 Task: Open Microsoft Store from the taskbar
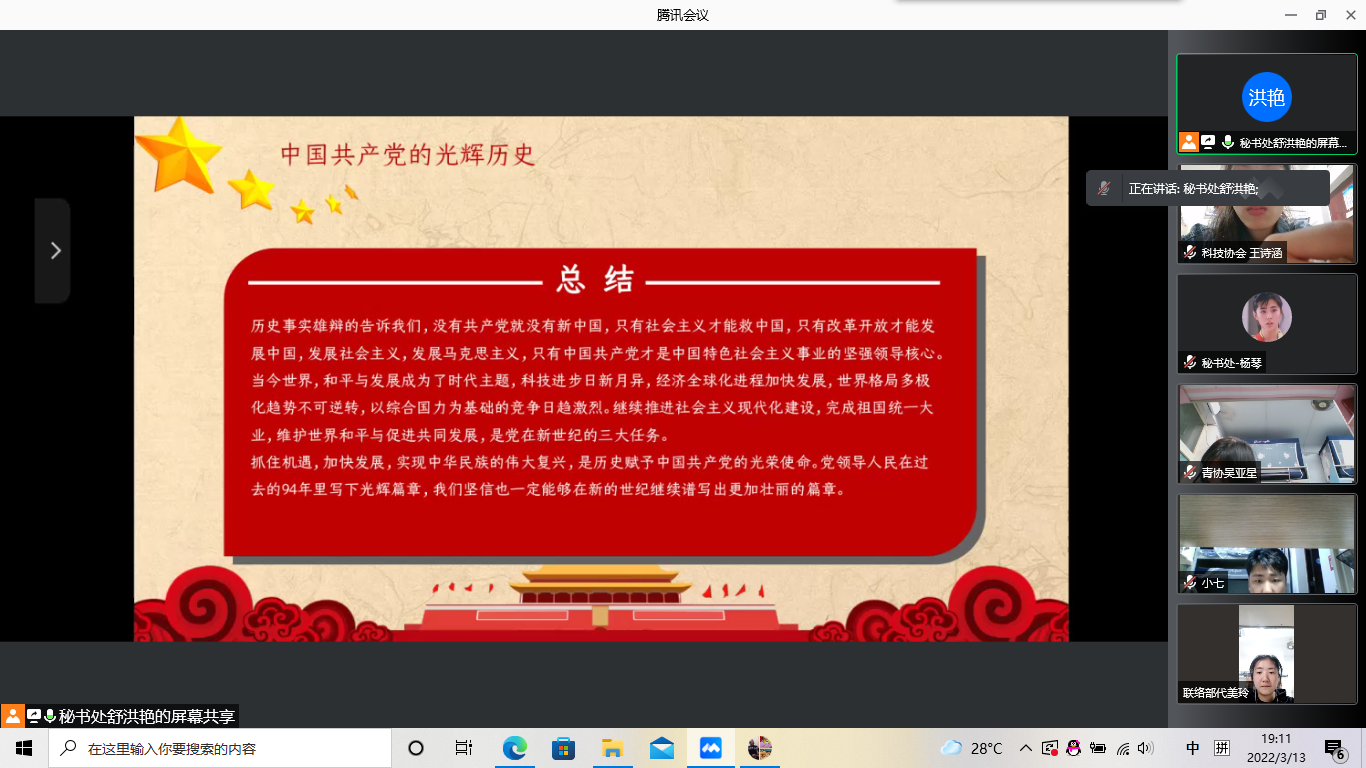(x=563, y=748)
